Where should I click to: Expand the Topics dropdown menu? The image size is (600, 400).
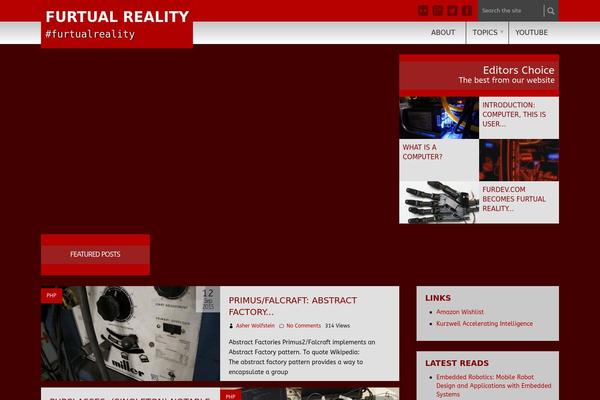click(488, 33)
